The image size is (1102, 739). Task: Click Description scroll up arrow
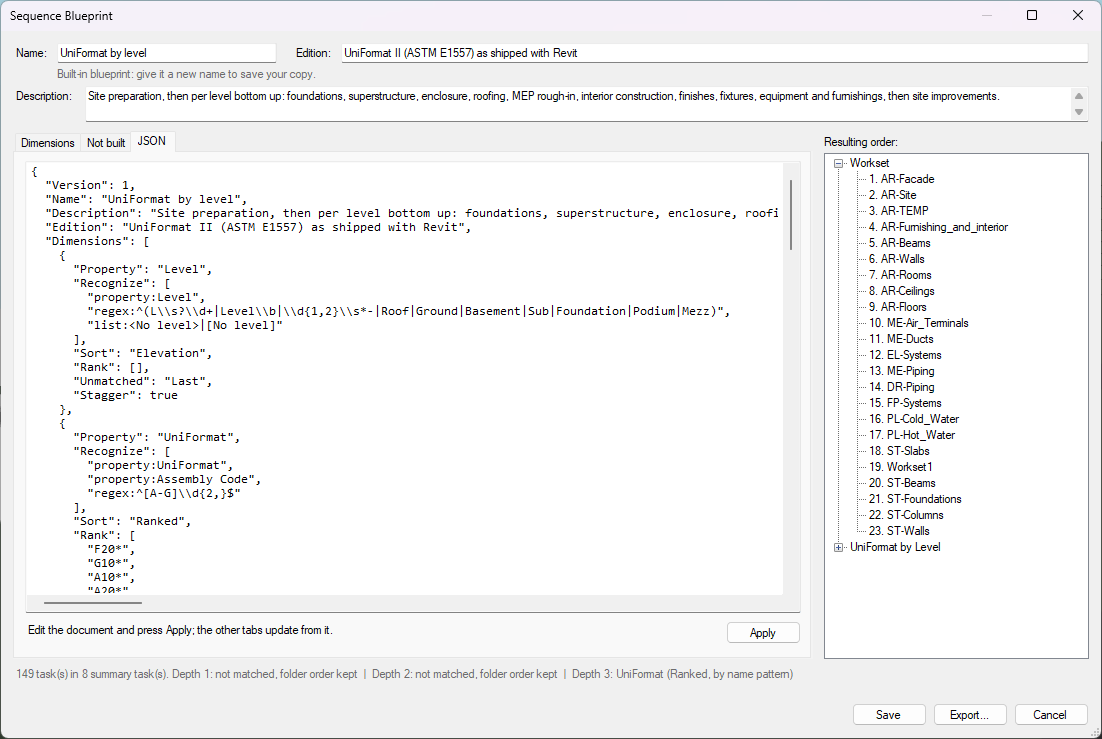tap(1079, 96)
